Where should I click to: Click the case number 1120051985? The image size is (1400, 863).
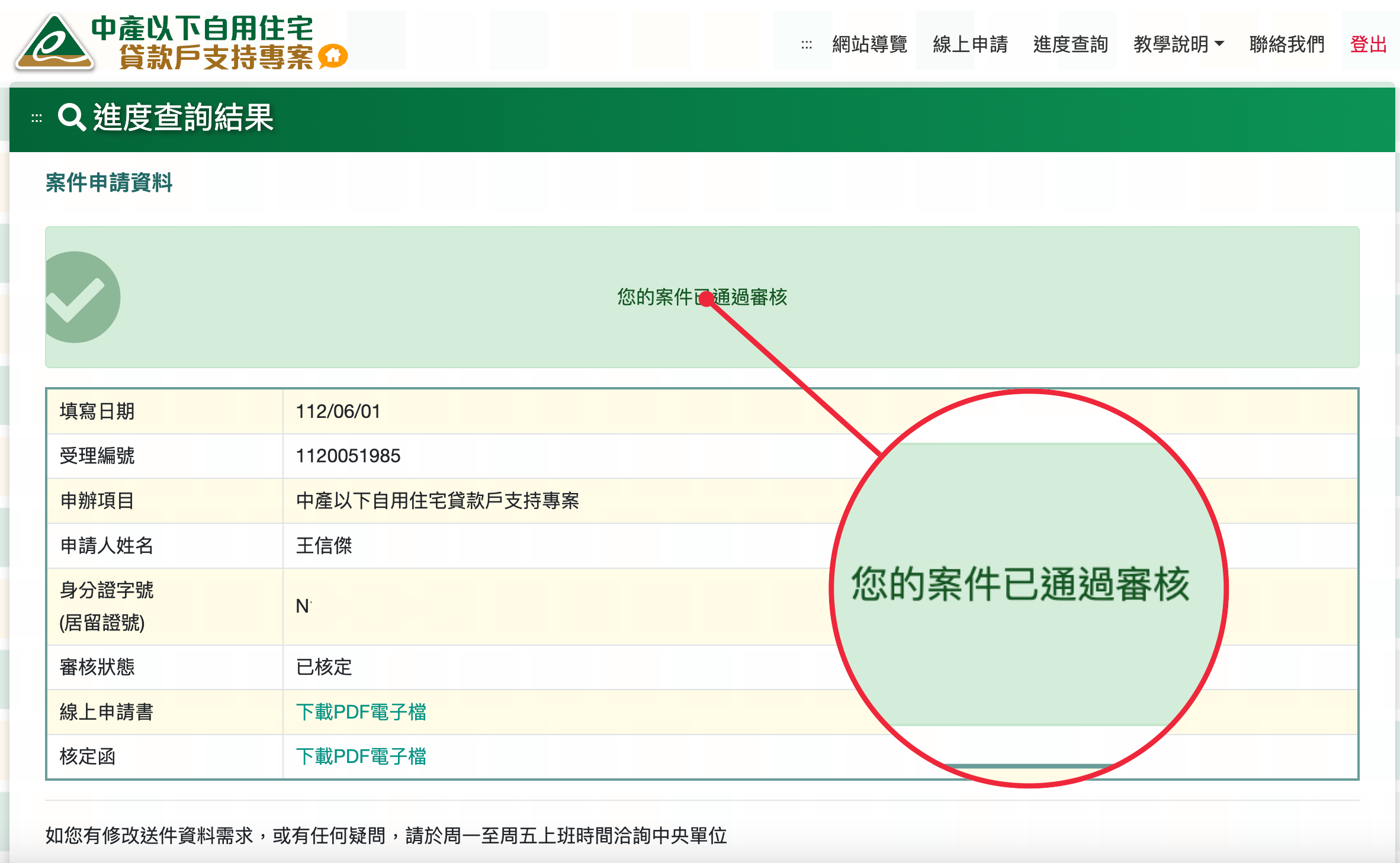tap(348, 456)
